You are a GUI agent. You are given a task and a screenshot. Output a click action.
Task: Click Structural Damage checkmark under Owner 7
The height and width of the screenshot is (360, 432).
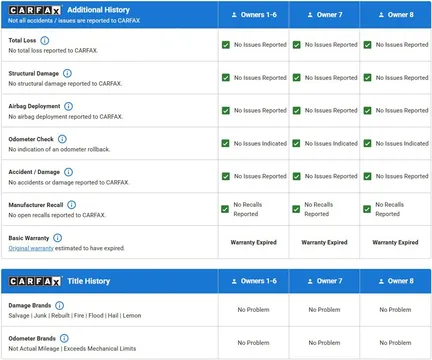(297, 78)
